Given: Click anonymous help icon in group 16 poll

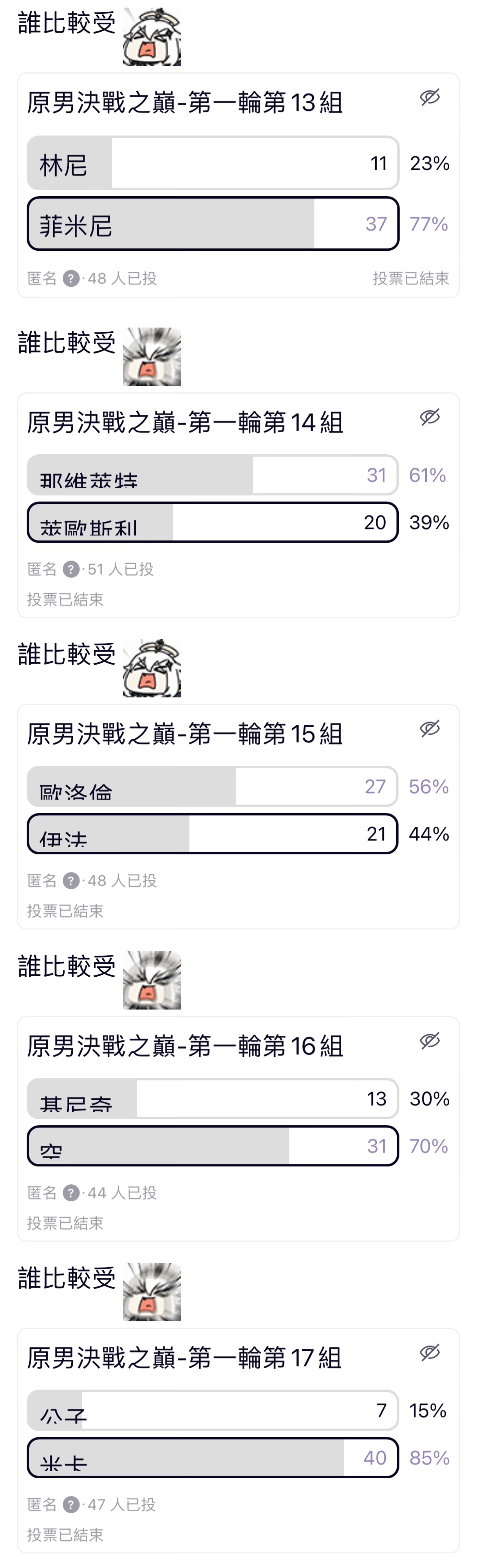Looking at the screenshot, I should pyautogui.click(x=71, y=1193).
